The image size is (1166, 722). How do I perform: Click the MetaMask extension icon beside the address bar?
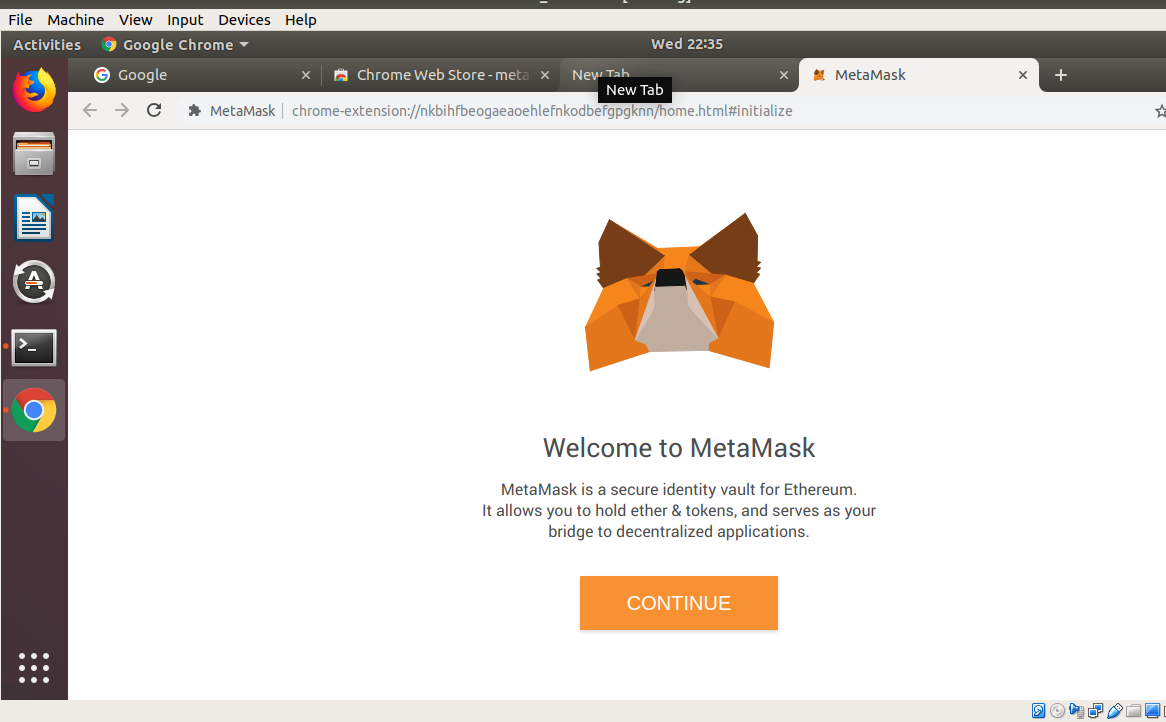tap(194, 111)
